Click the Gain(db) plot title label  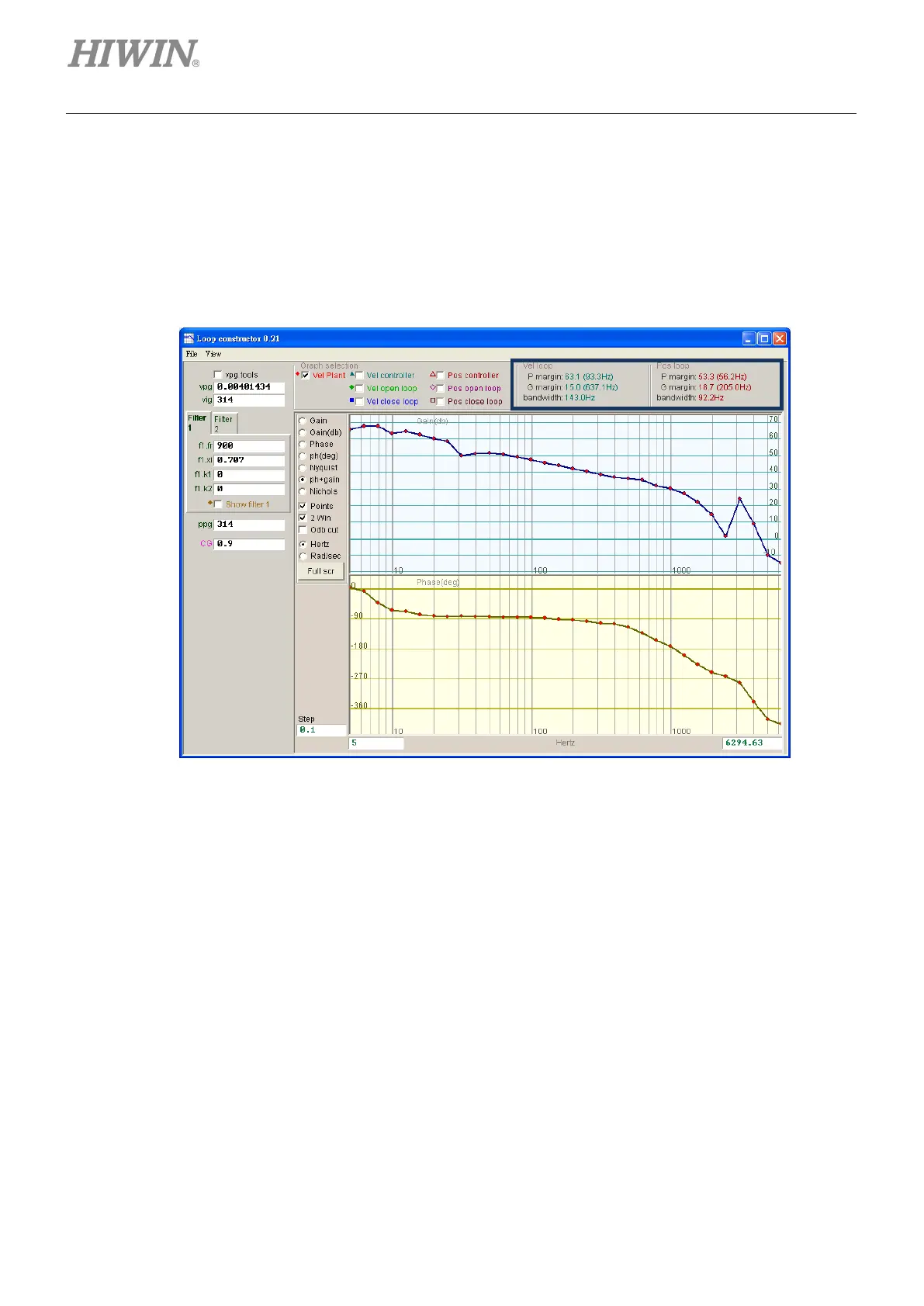click(432, 421)
